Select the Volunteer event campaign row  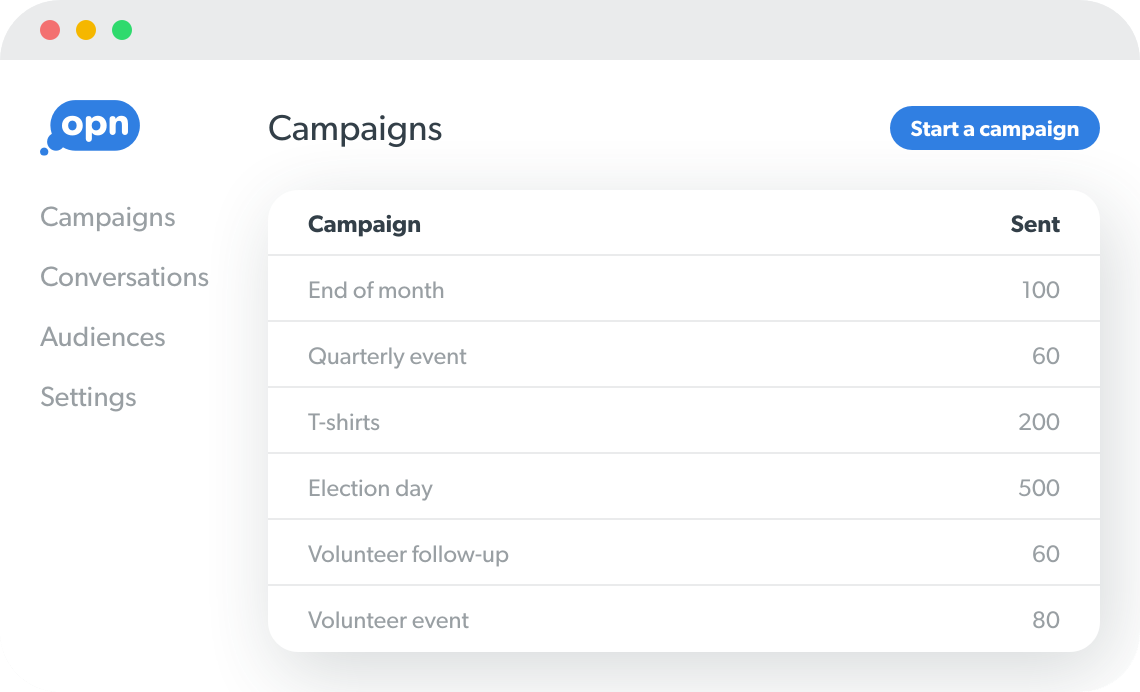click(388, 620)
